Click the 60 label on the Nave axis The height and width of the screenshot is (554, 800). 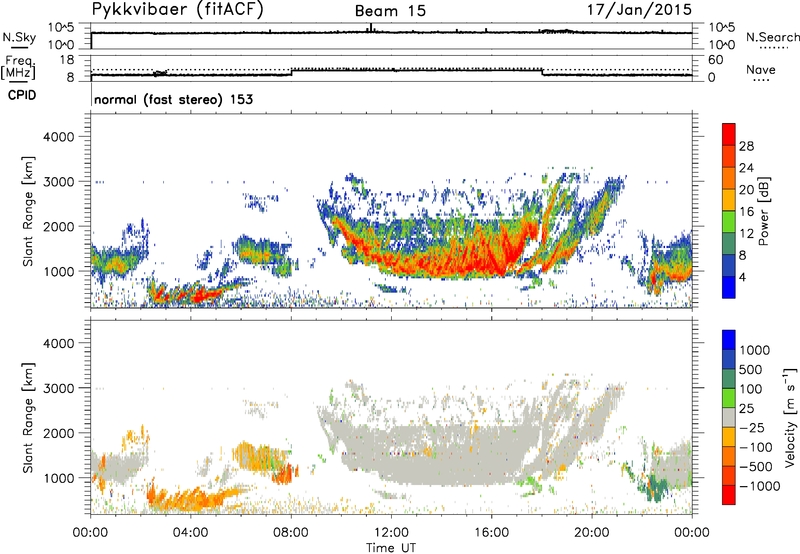[x=715, y=60]
